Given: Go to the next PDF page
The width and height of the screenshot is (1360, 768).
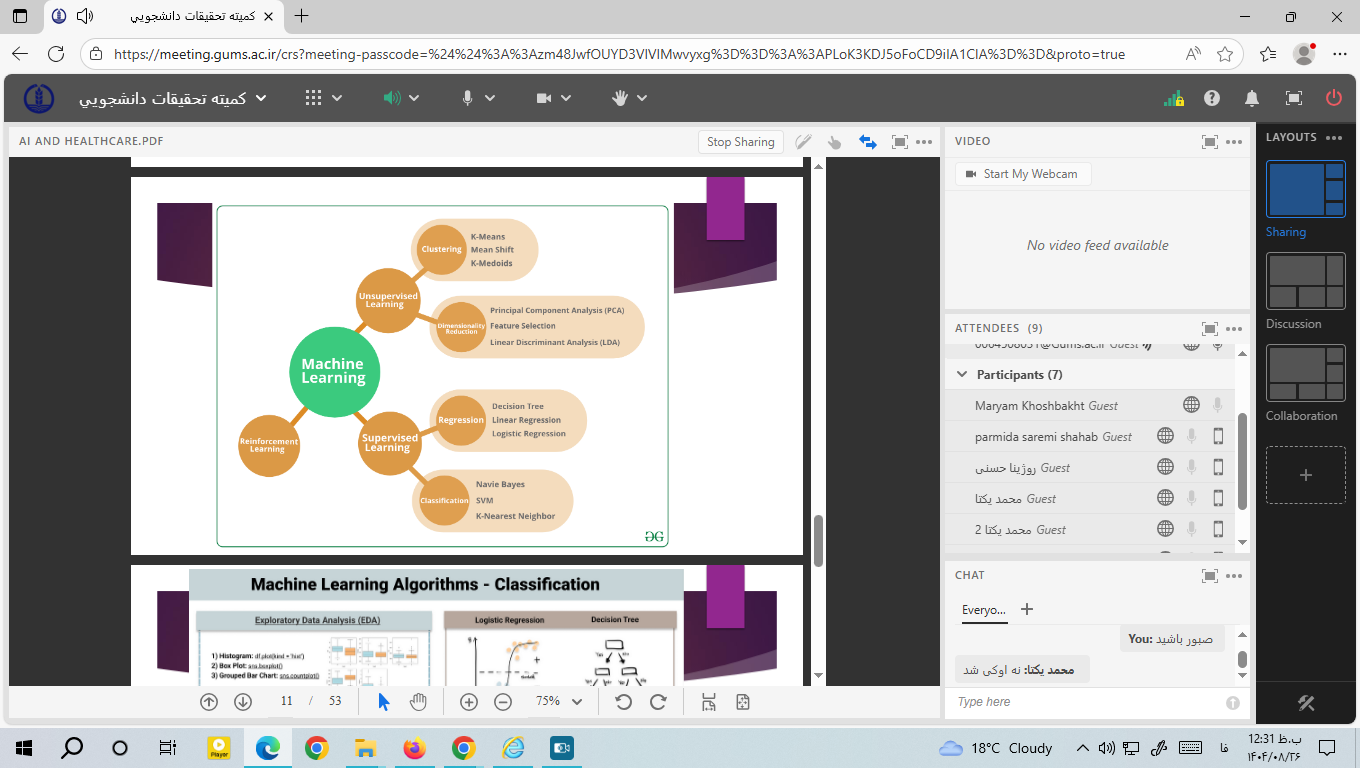Looking at the screenshot, I should [242, 702].
